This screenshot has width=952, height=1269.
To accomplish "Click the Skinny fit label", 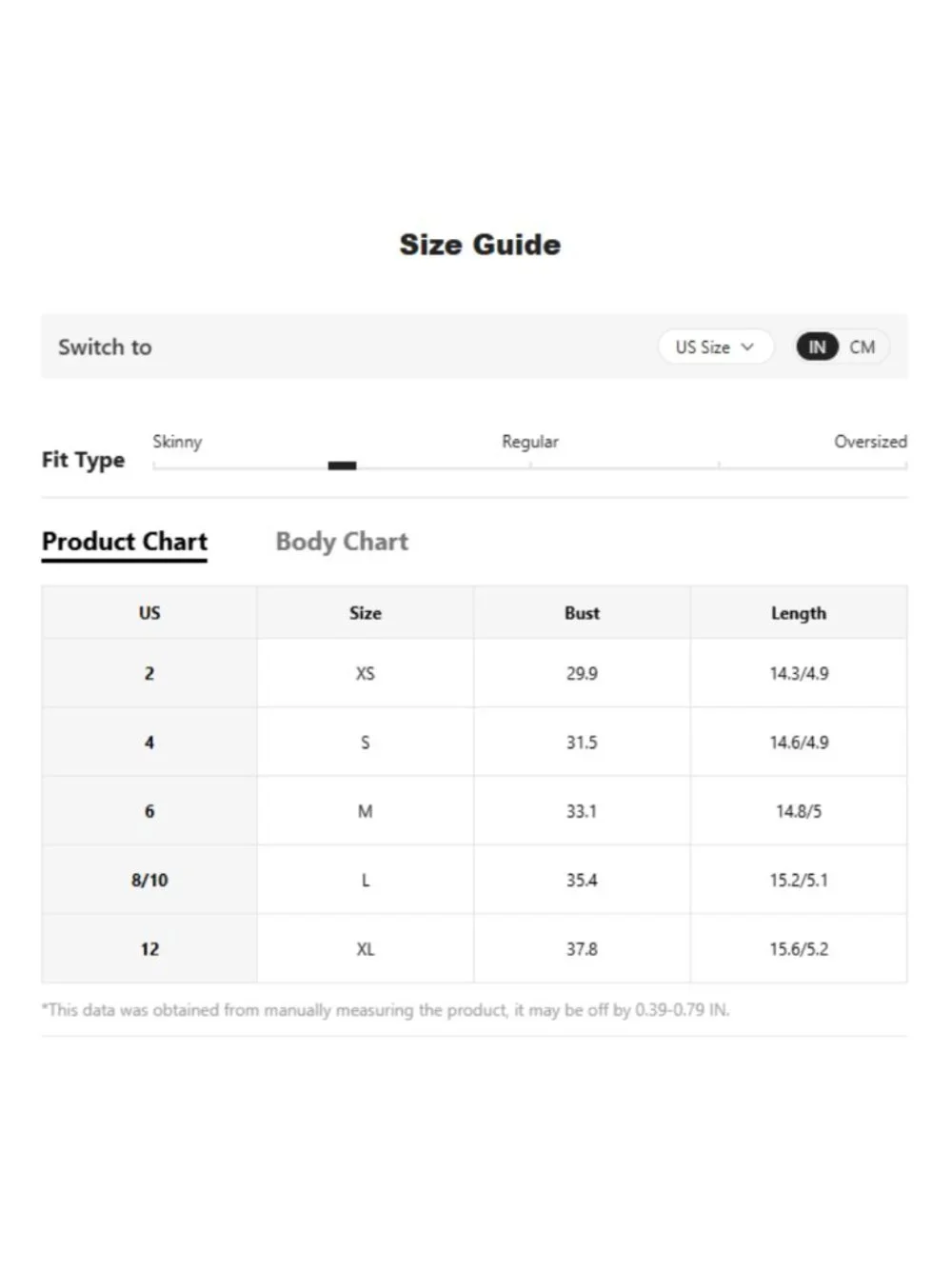I will [177, 442].
